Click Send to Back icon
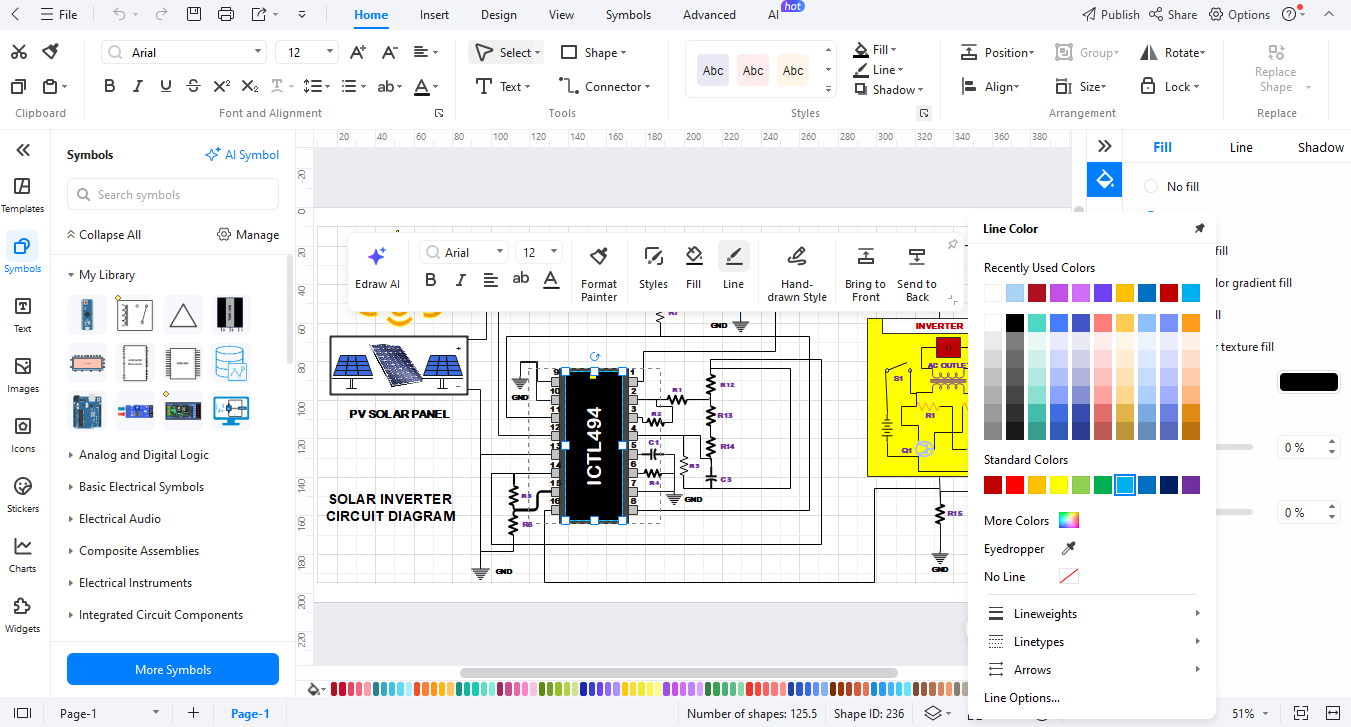 click(x=917, y=273)
